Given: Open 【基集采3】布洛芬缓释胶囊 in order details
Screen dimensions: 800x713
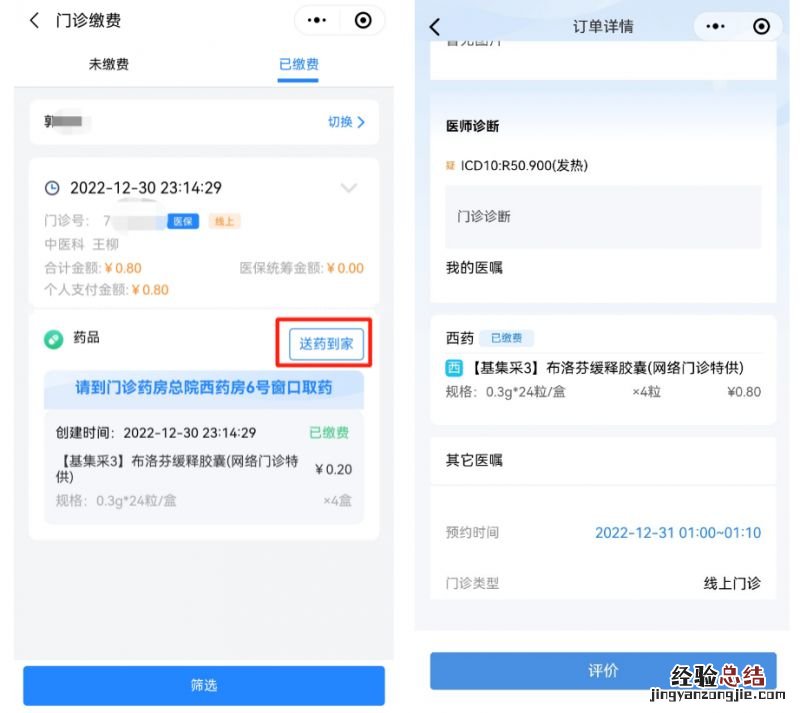Looking at the screenshot, I should click(606, 367).
